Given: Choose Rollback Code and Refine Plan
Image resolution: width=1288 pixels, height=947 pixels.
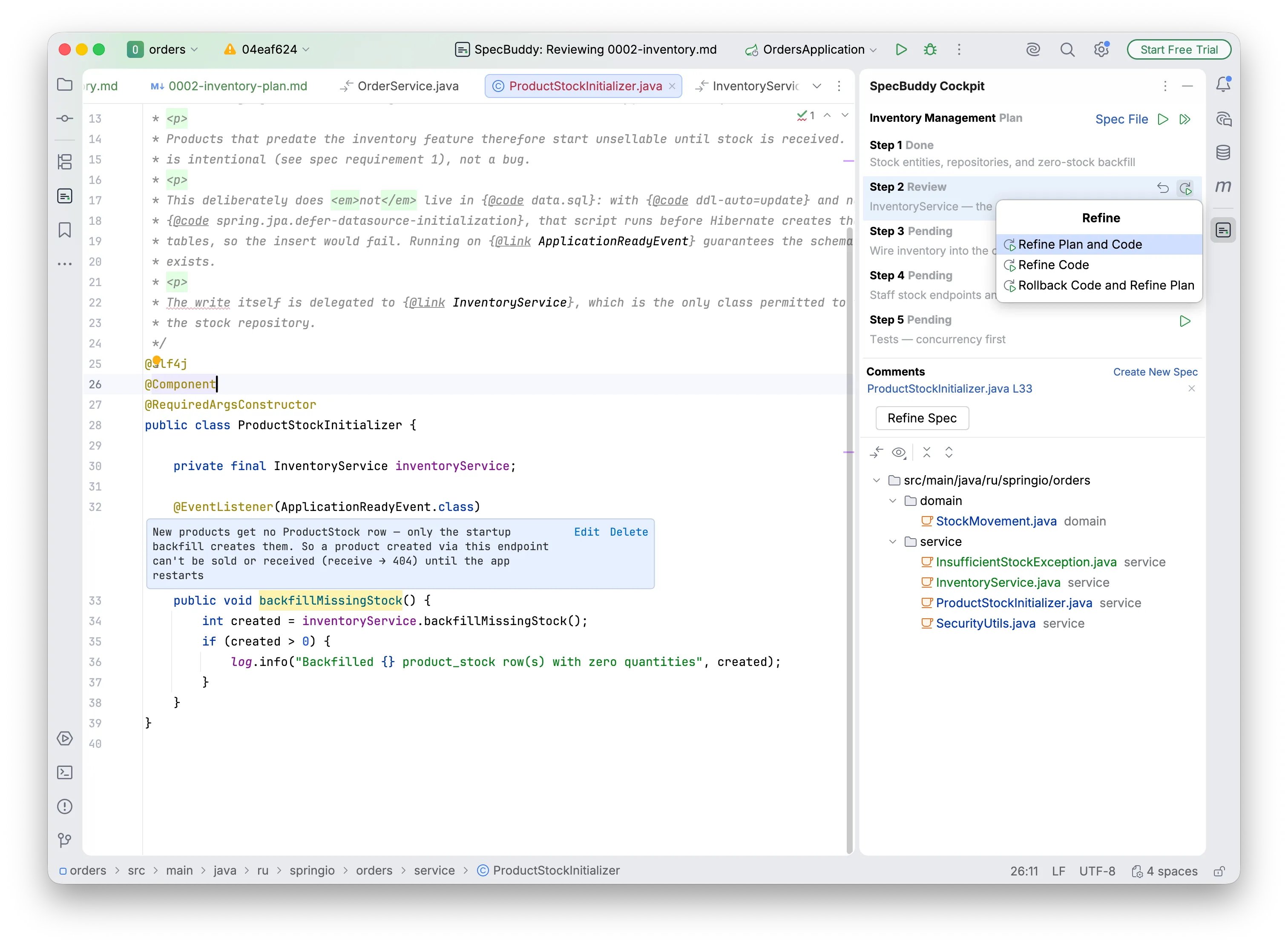Looking at the screenshot, I should 1099,285.
